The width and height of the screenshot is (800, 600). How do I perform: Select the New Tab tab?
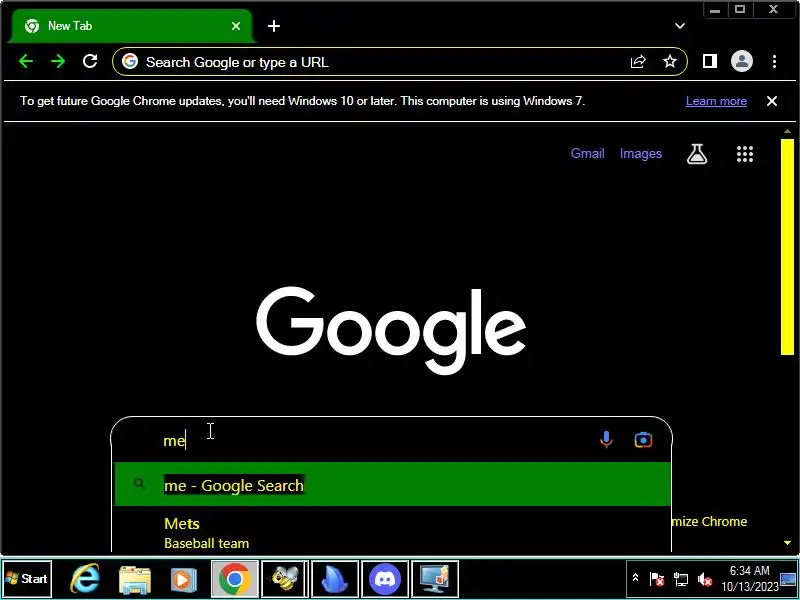click(132, 26)
